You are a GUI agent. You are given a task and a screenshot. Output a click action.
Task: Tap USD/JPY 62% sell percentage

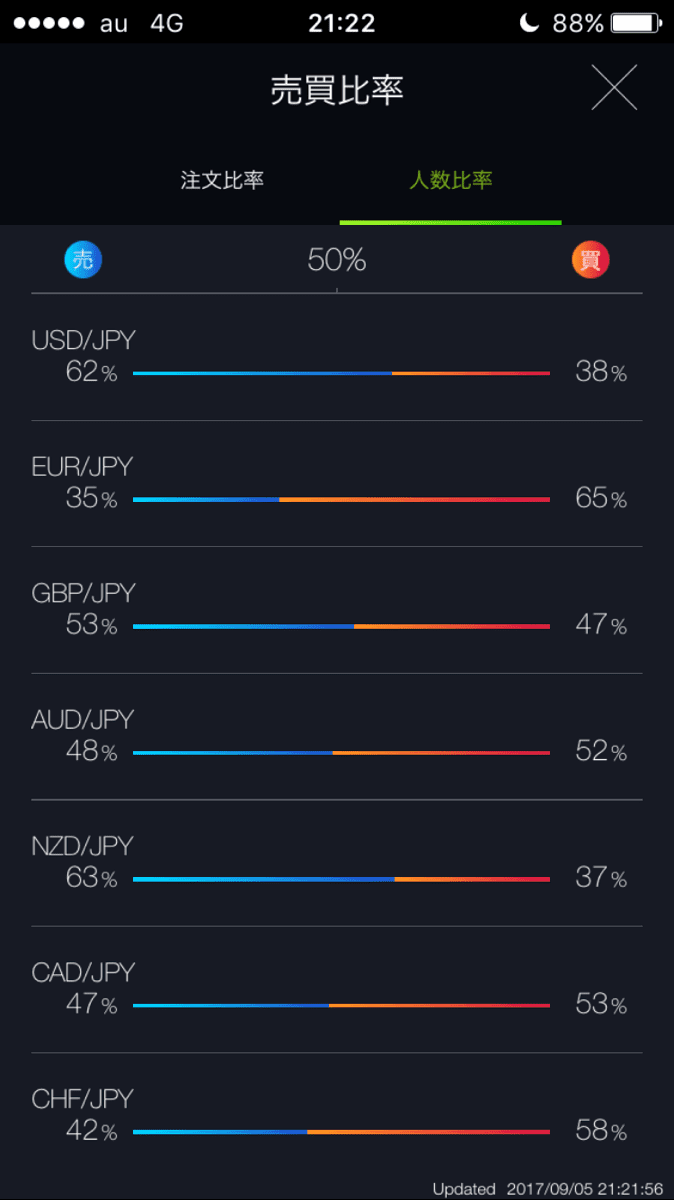(91, 372)
